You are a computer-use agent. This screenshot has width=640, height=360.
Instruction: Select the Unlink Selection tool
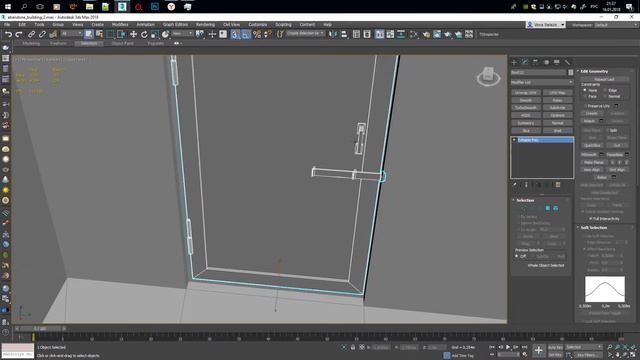pos(42,35)
